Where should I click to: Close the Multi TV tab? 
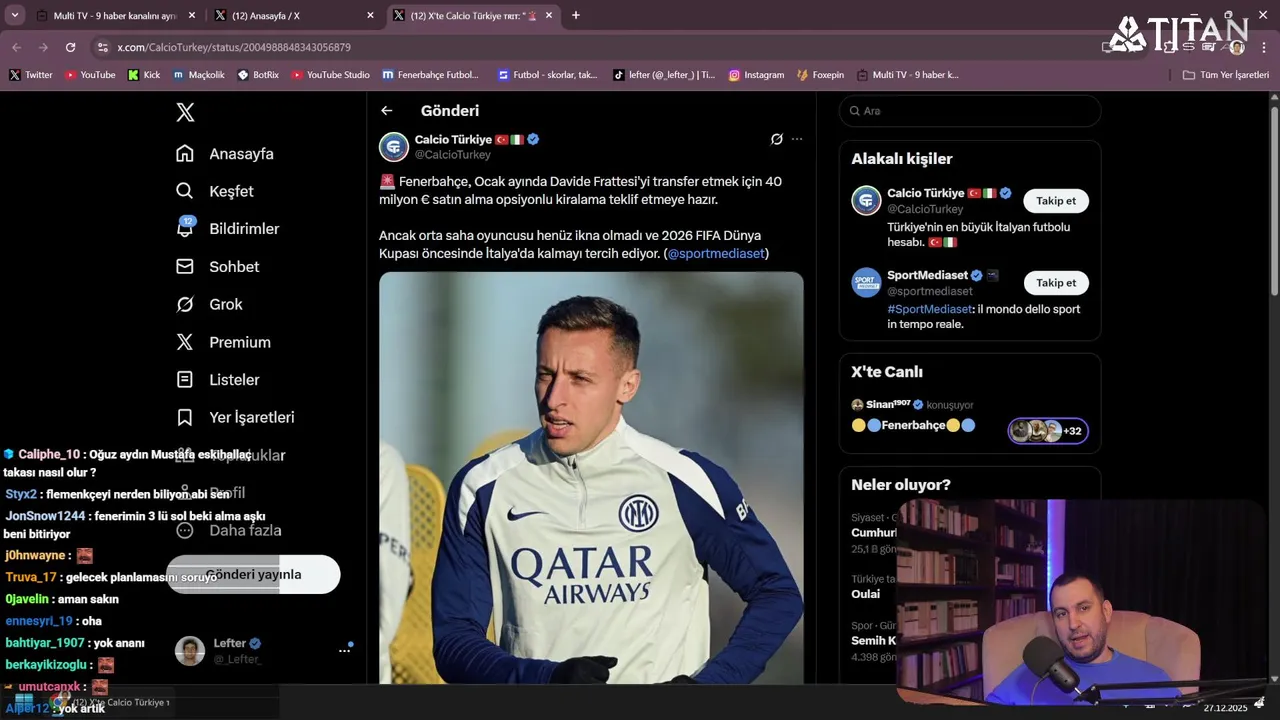point(192,16)
